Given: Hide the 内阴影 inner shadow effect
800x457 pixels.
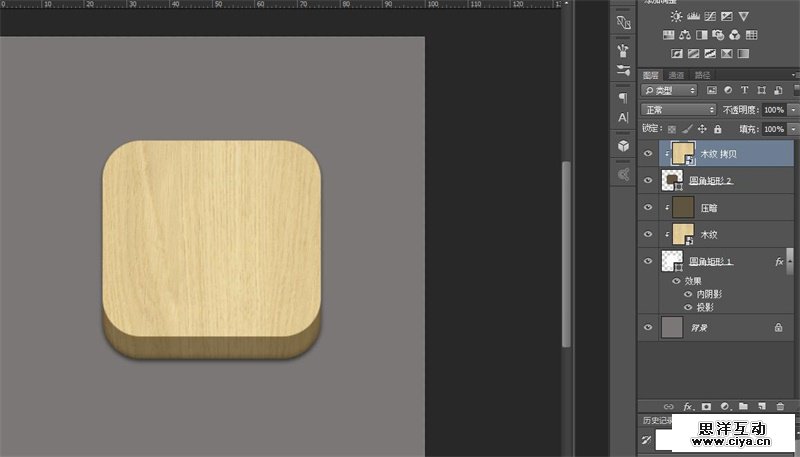Looking at the screenshot, I should pyautogui.click(x=687, y=294).
